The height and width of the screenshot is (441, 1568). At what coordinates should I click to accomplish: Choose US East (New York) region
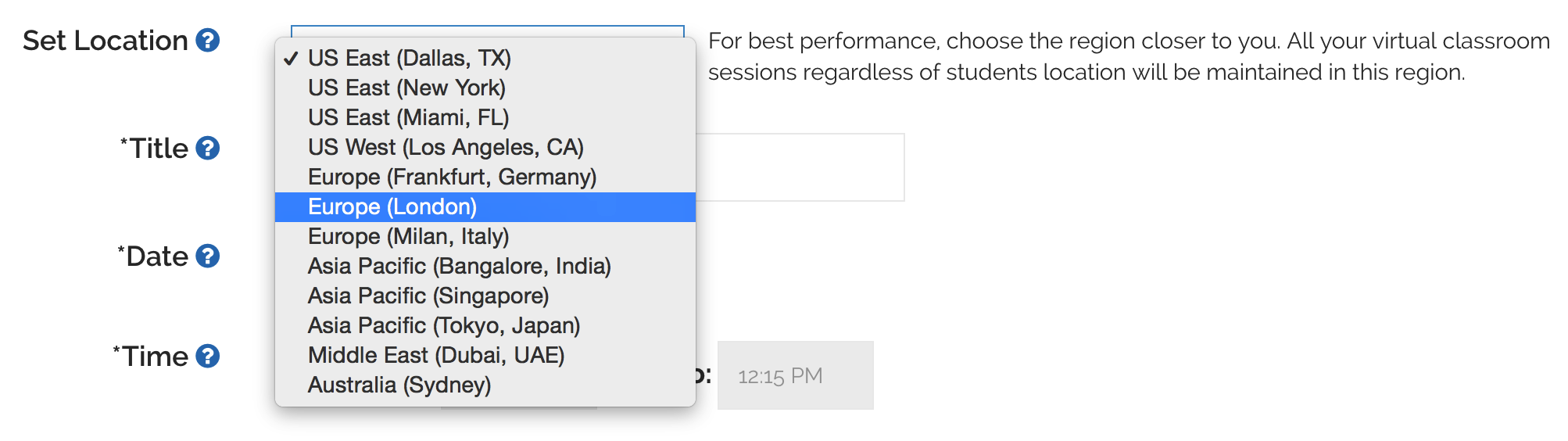[x=485, y=88]
